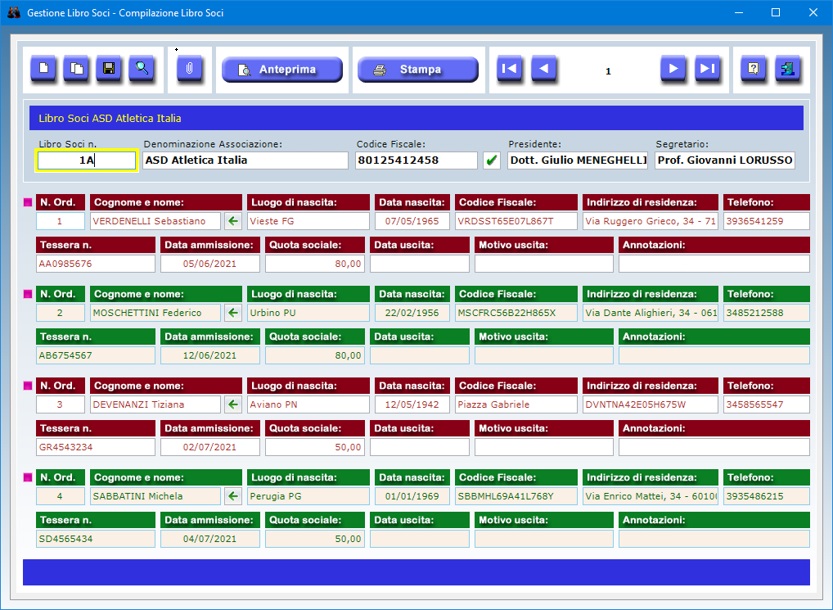Click empty Motivo uscita field of record 4
The image size is (833, 610).
544,539
